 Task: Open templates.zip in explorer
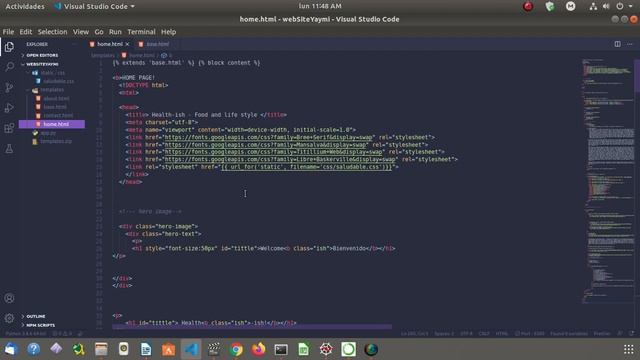click(x=56, y=141)
